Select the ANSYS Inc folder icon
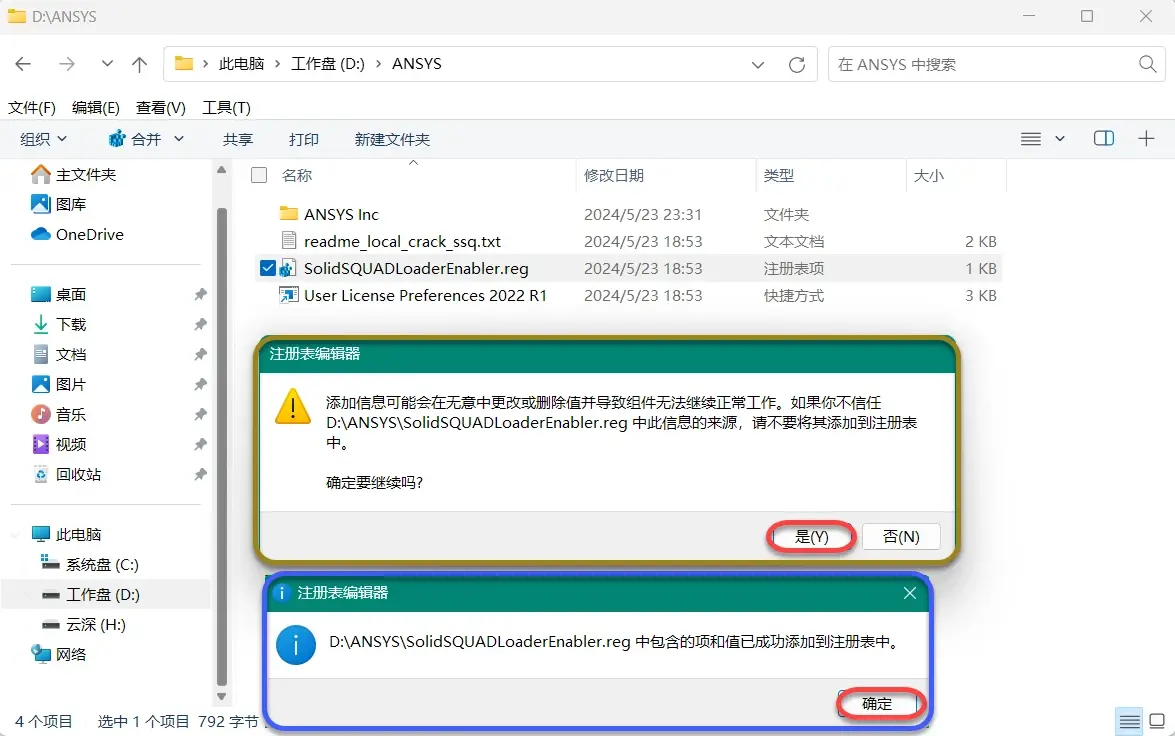 289,214
